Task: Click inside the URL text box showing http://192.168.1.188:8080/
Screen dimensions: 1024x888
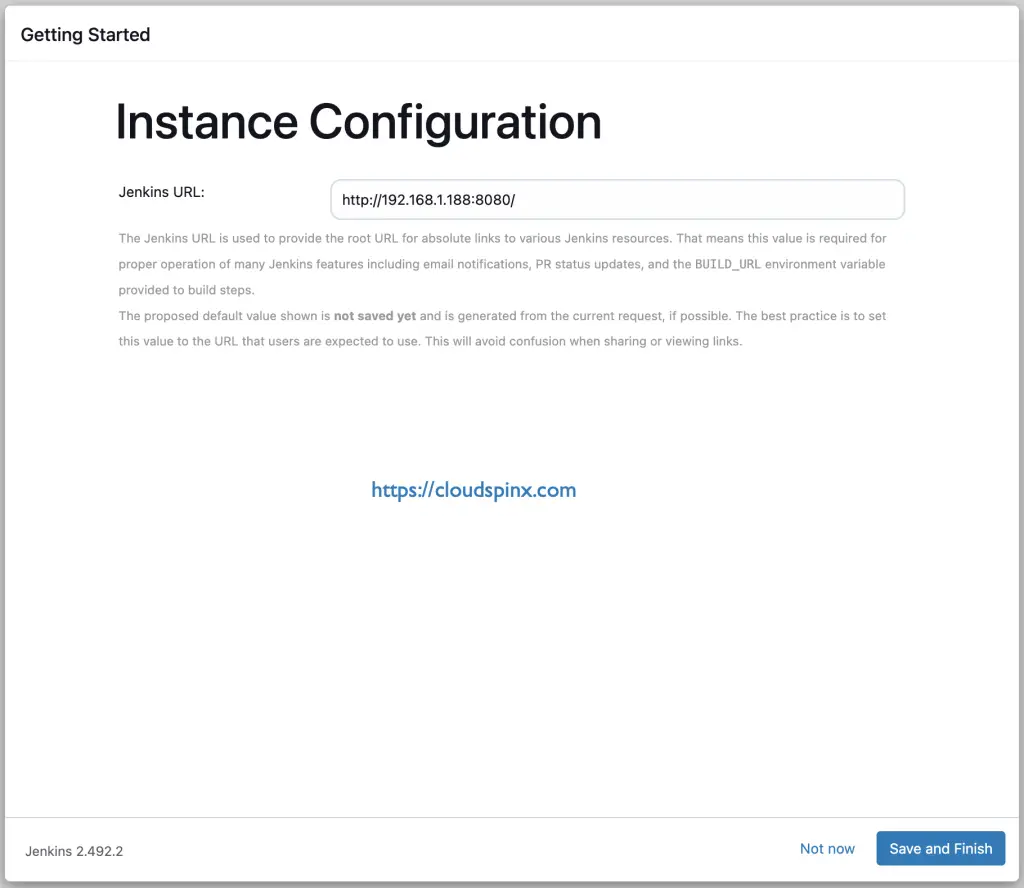Action: click(616, 199)
